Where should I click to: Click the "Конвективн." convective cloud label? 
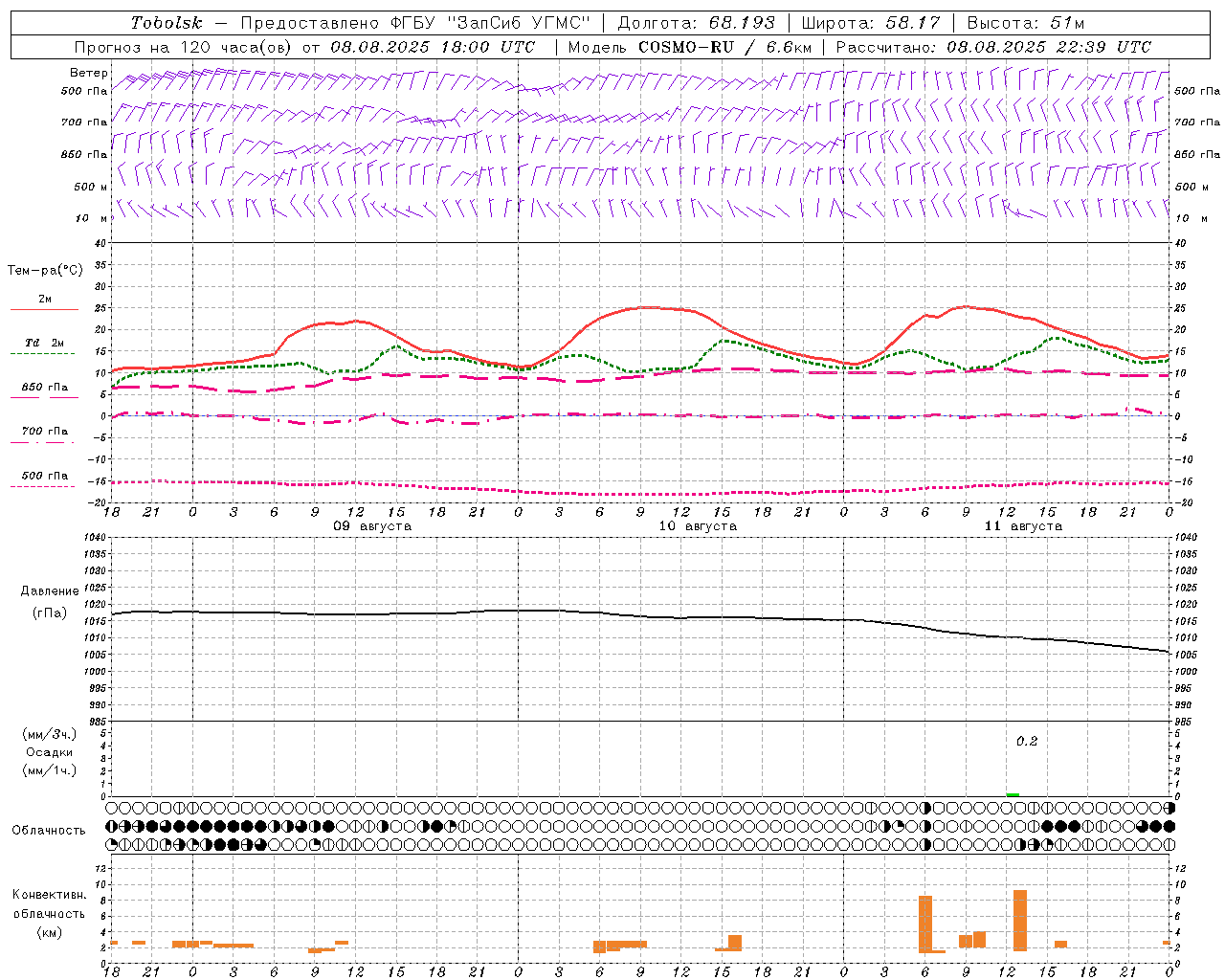(x=50, y=895)
